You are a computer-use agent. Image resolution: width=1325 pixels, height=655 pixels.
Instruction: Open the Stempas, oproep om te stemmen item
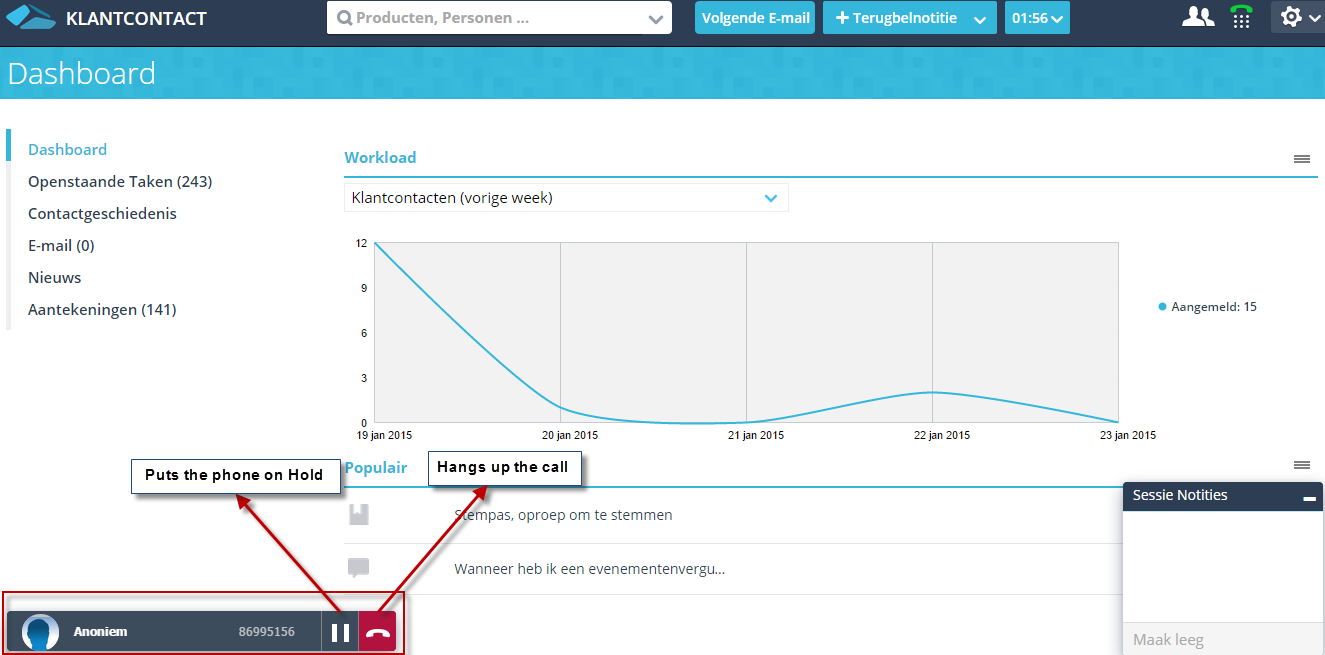(563, 515)
